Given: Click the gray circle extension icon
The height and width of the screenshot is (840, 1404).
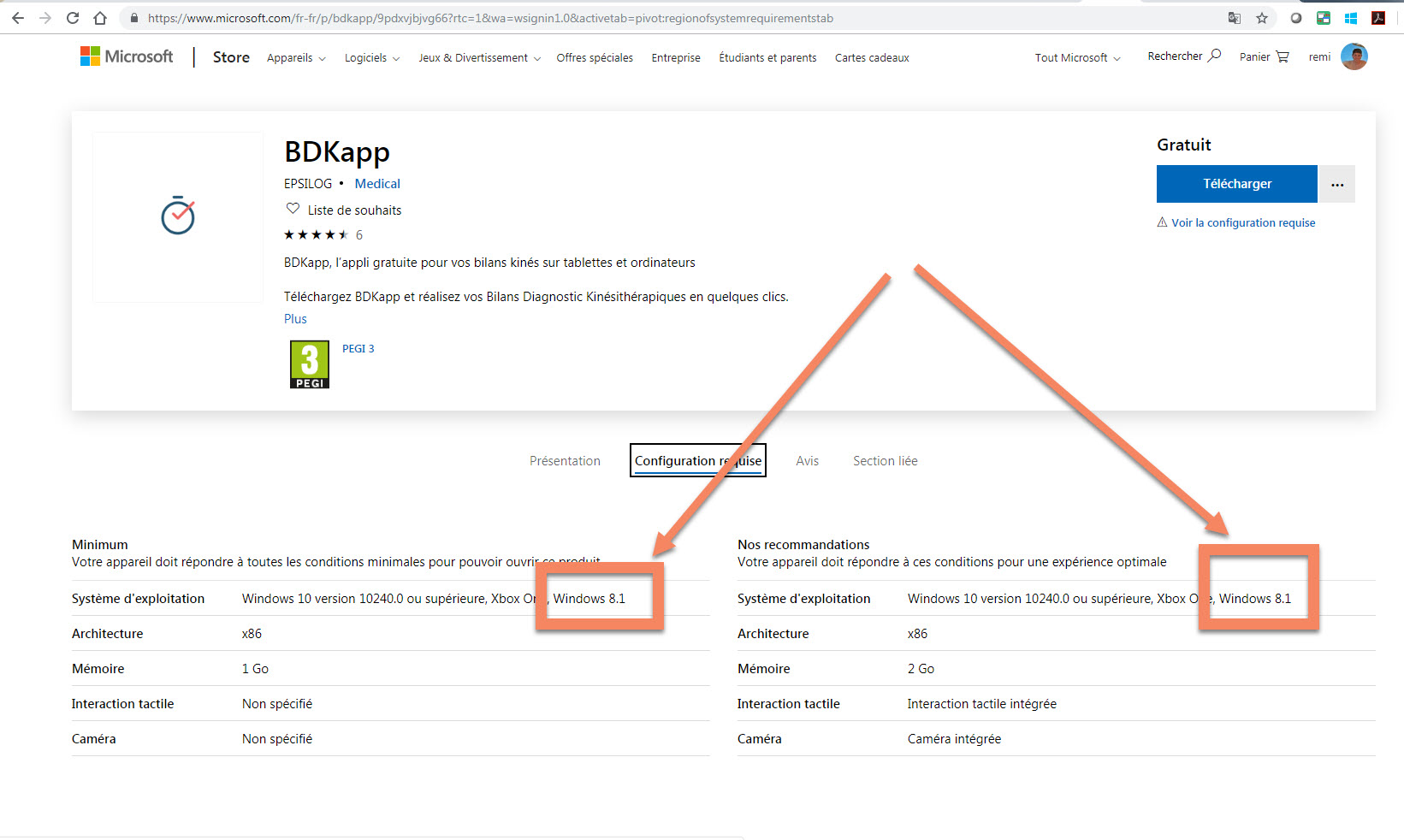Looking at the screenshot, I should pos(1296,18).
